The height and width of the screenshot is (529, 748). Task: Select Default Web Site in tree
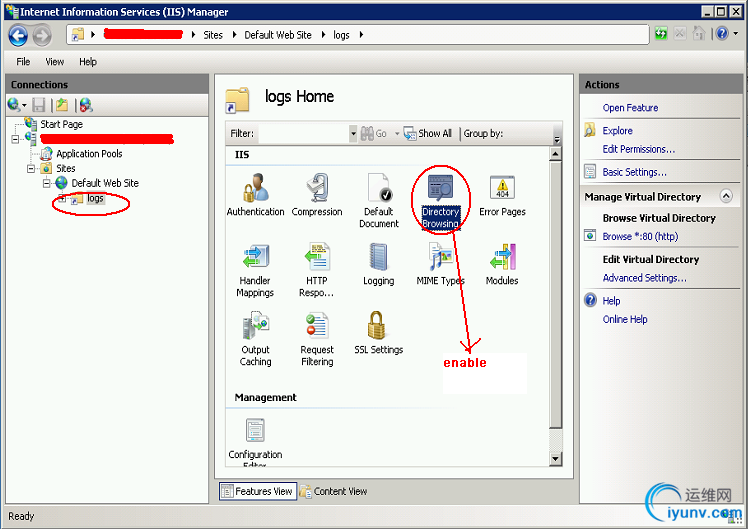[x=105, y=183]
